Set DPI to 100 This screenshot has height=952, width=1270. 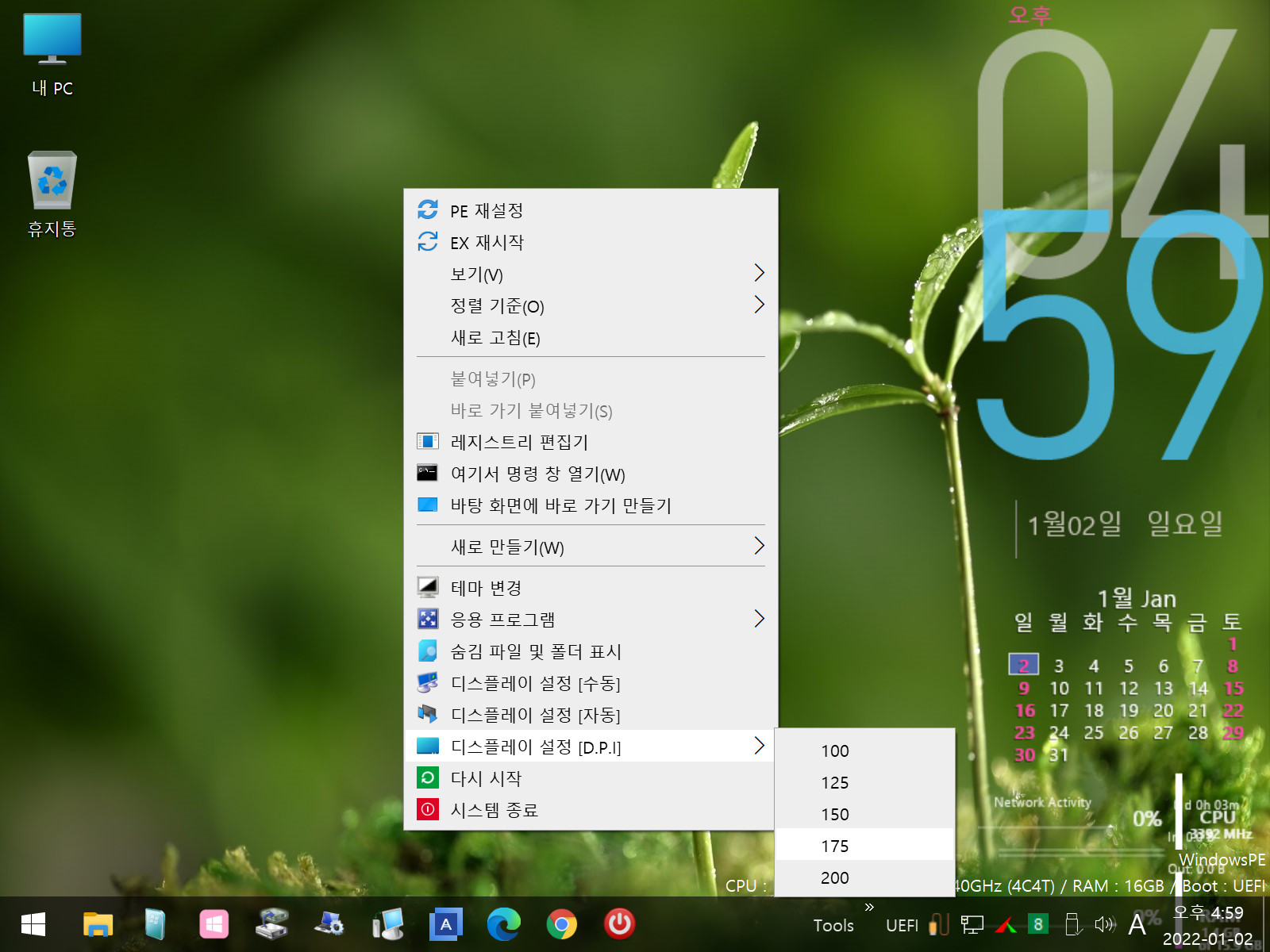coord(864,750)
